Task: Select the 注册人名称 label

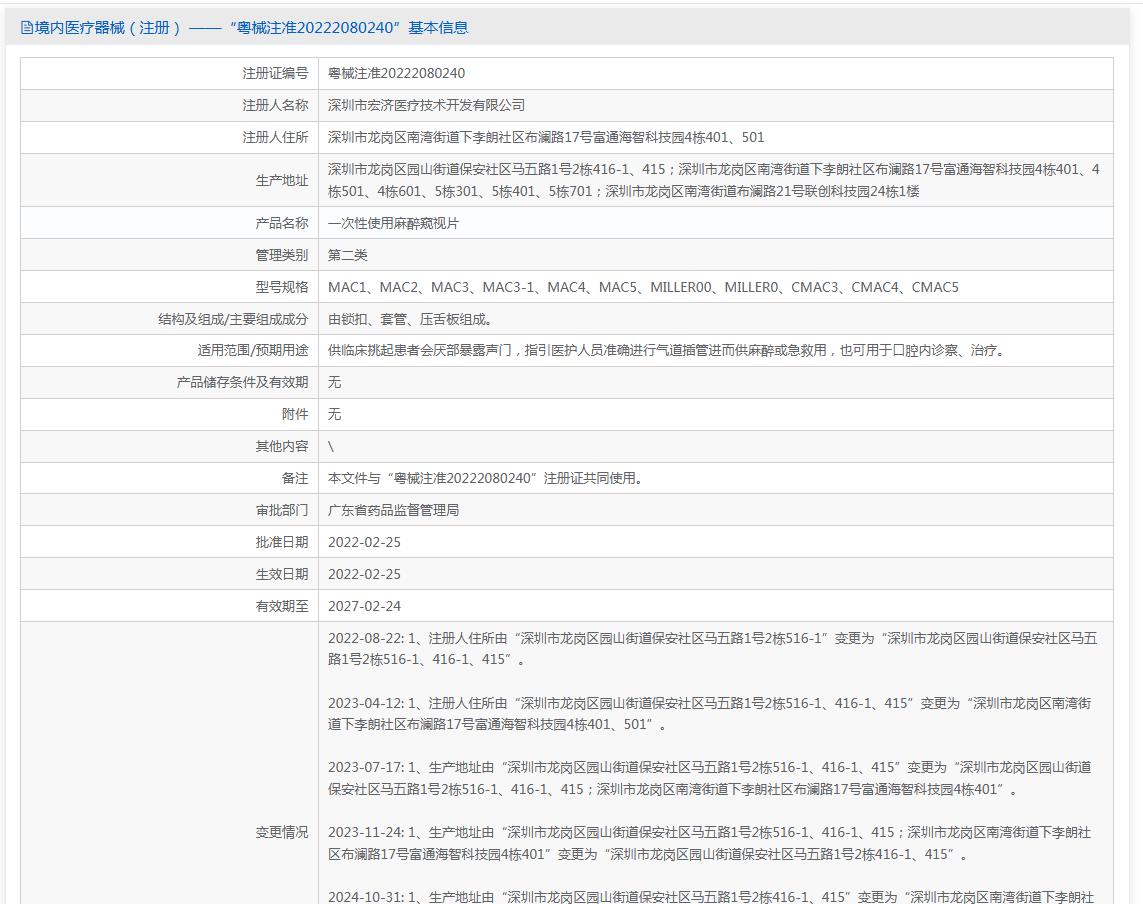Action: (276, 106)
